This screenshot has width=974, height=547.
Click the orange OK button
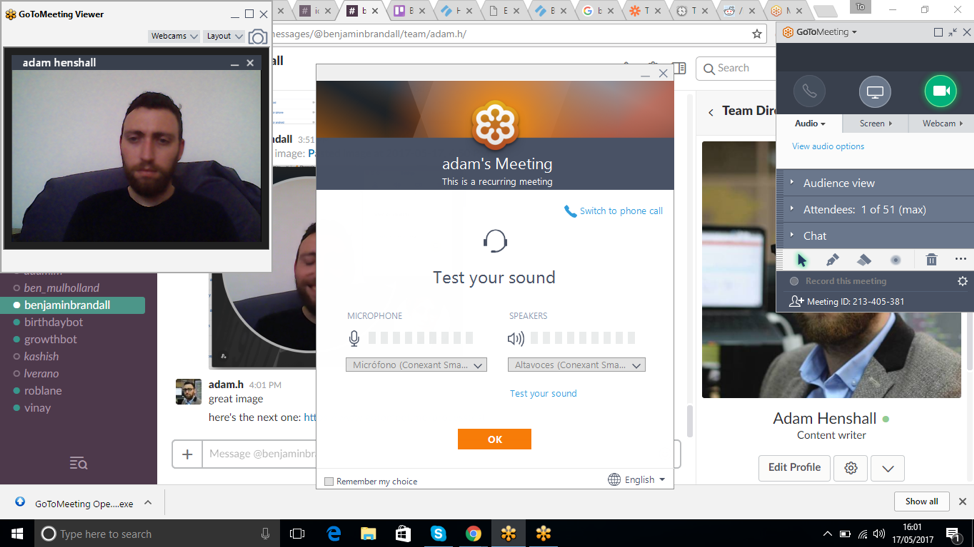(x=494, y=439)
